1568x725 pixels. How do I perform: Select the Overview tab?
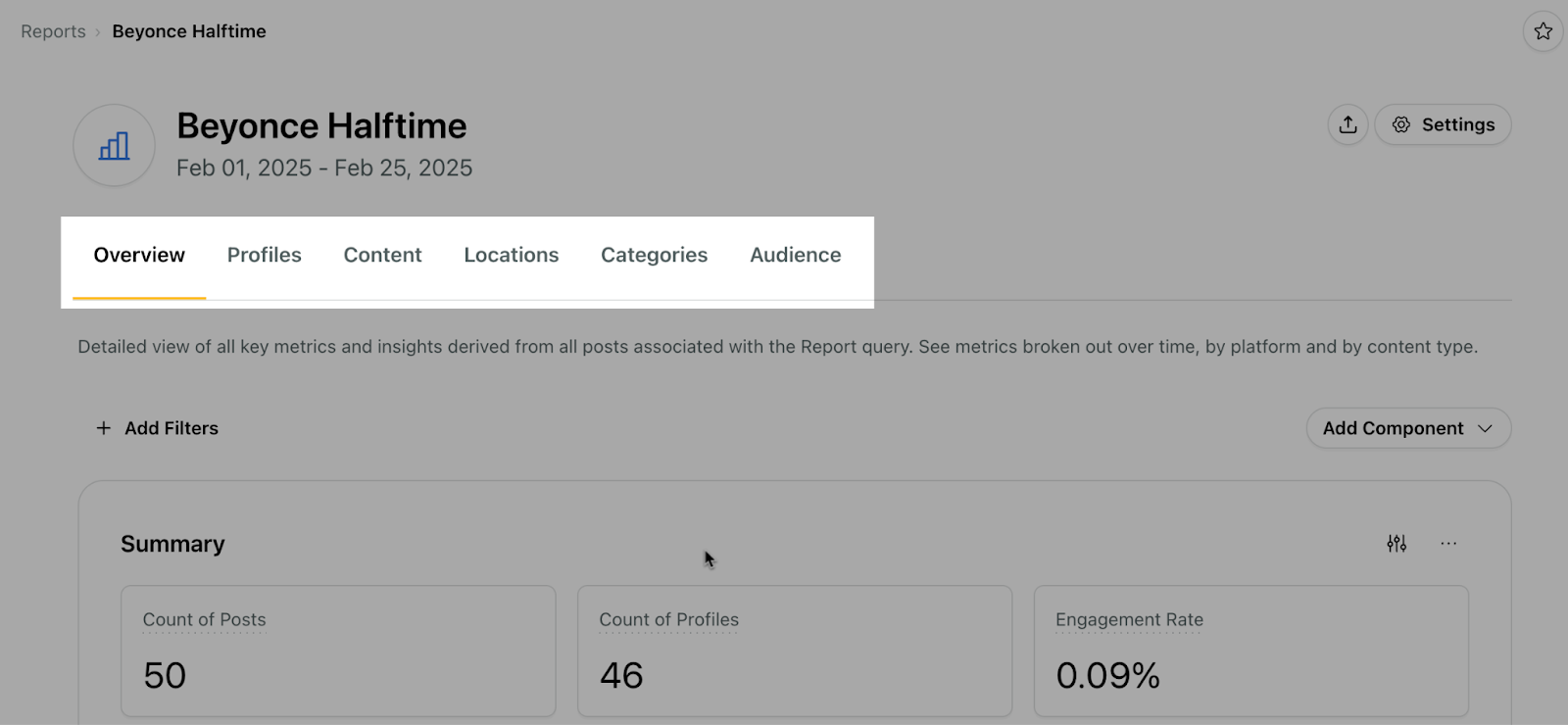139,256
